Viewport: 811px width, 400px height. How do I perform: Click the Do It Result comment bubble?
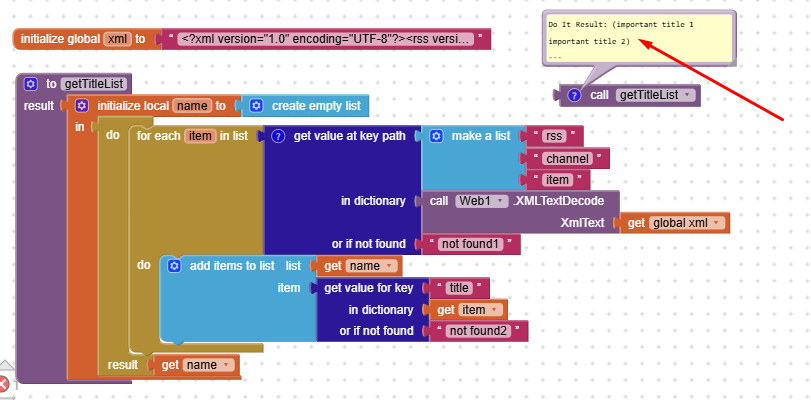[x=638, y=38]
